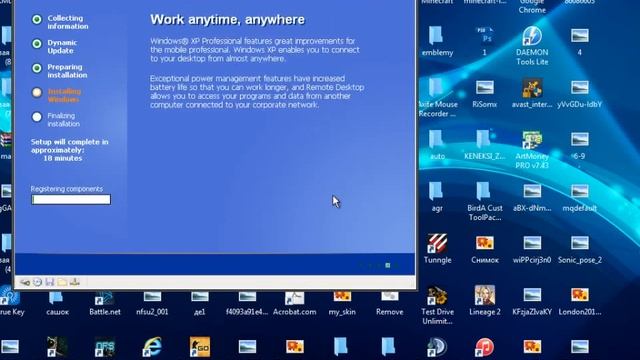This screenshot has width=640, height=360.
Task: Click the '18 minutes' remaining time text
Action: [63, 158]
